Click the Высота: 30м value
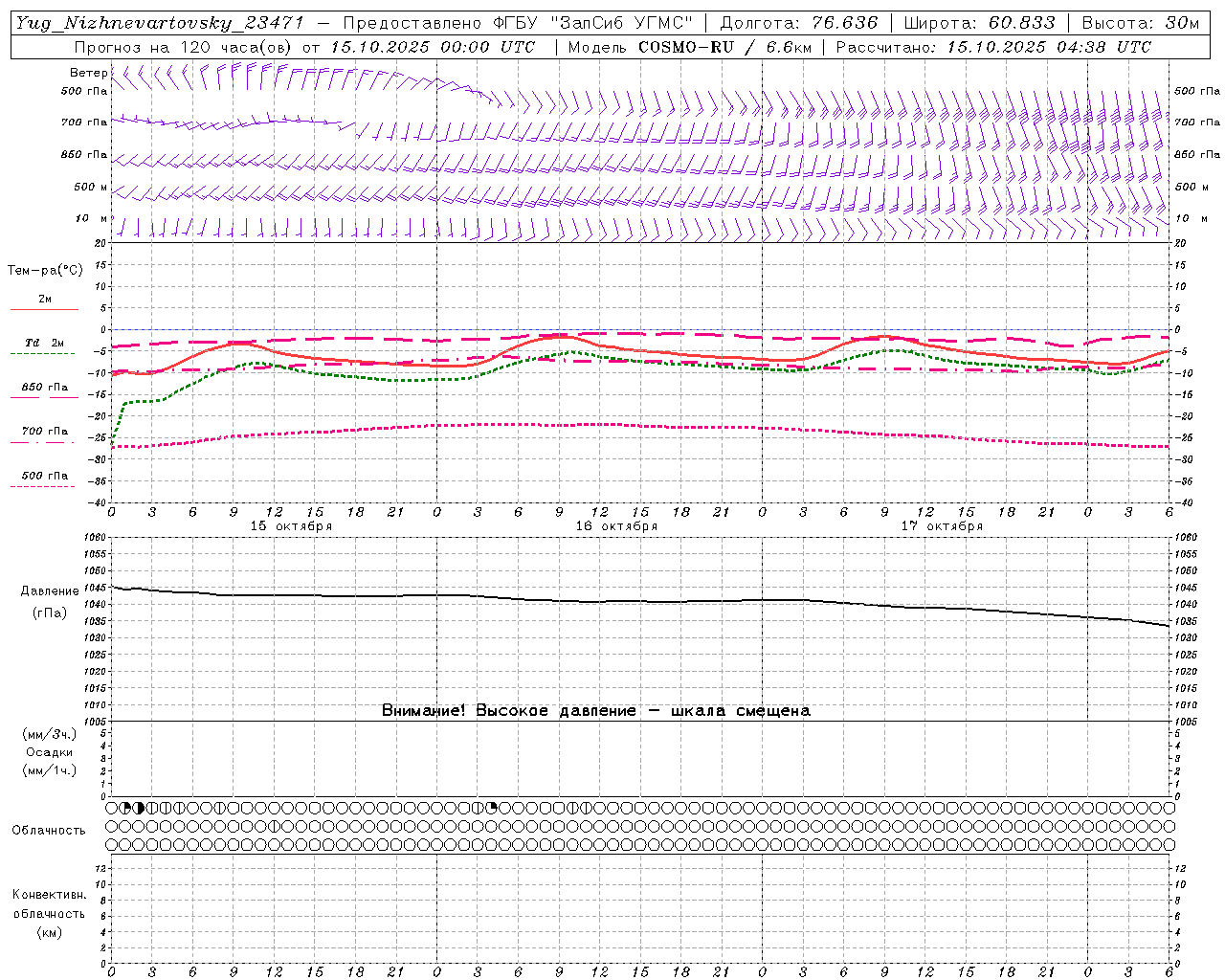This screenshot has width=1225, height=980. pos(1141,23)
